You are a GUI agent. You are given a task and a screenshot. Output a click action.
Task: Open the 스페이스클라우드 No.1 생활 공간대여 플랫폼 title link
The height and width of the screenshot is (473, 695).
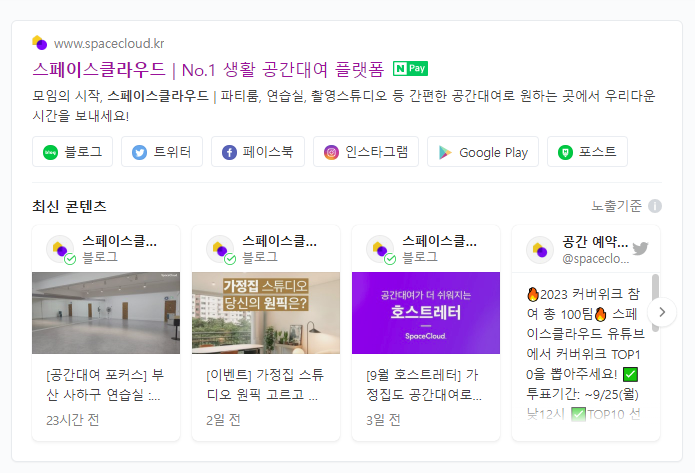coord(208,70)
